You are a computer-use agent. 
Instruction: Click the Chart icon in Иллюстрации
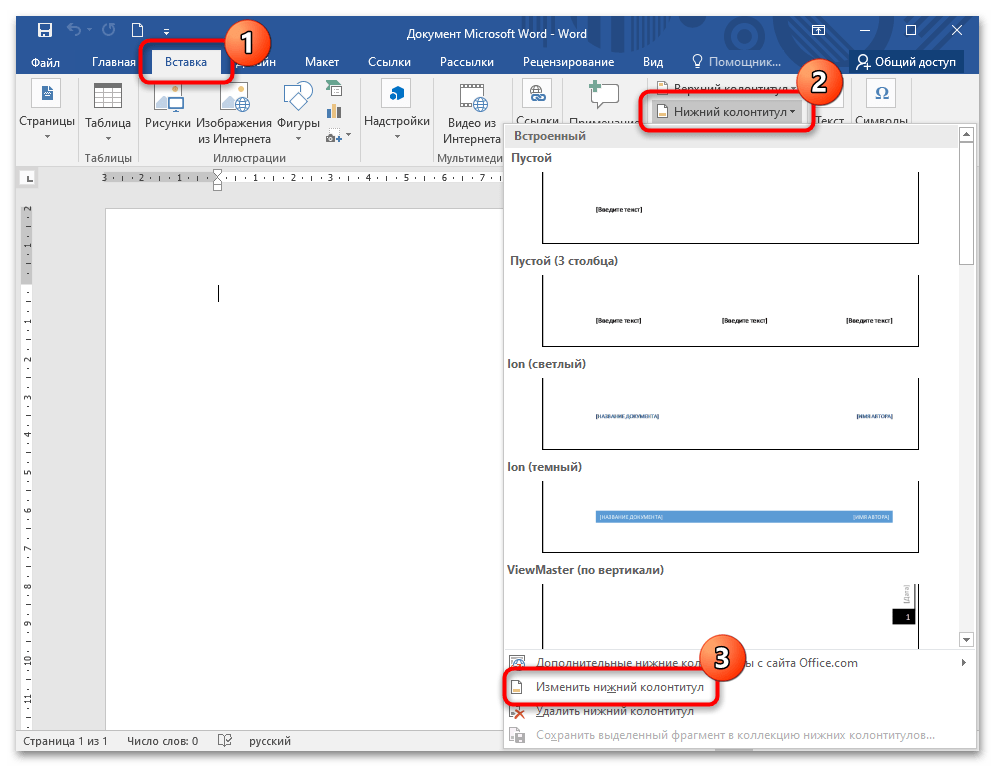pos(334,112)
